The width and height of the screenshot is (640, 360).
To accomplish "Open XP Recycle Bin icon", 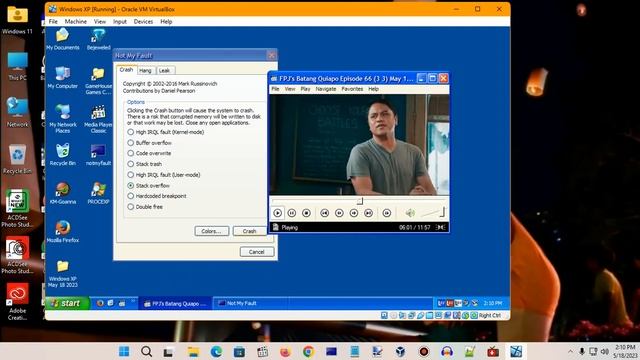I will click(x=62, y=155).
